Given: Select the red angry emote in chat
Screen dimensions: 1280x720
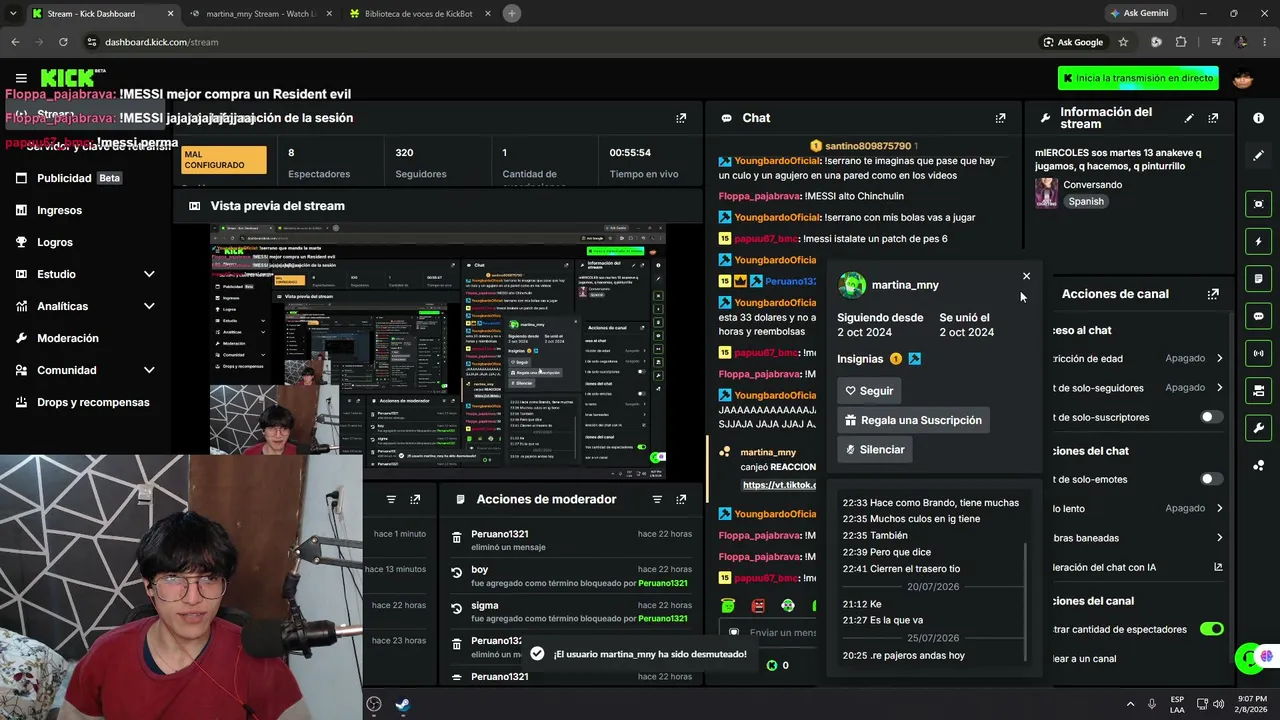Looking at the screenshot, I should coord(758,606).
